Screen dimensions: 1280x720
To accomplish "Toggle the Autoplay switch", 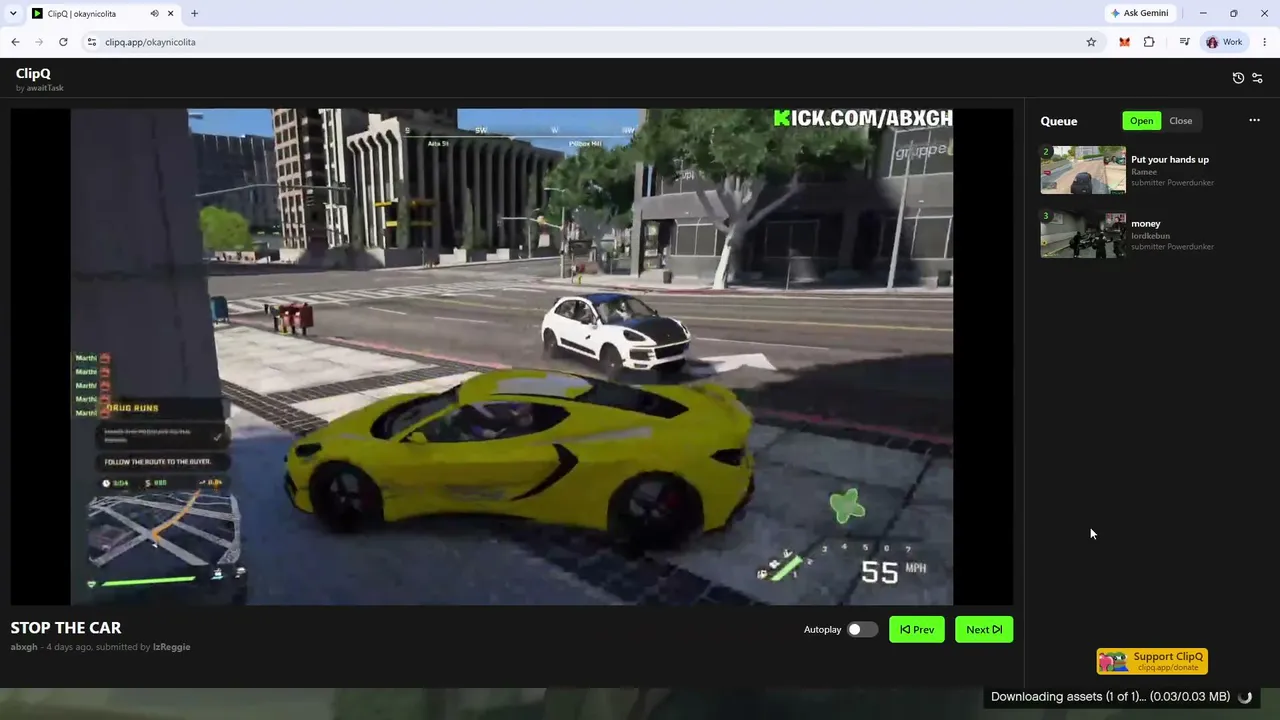I will pyautogui.click(x=862, y=630).
